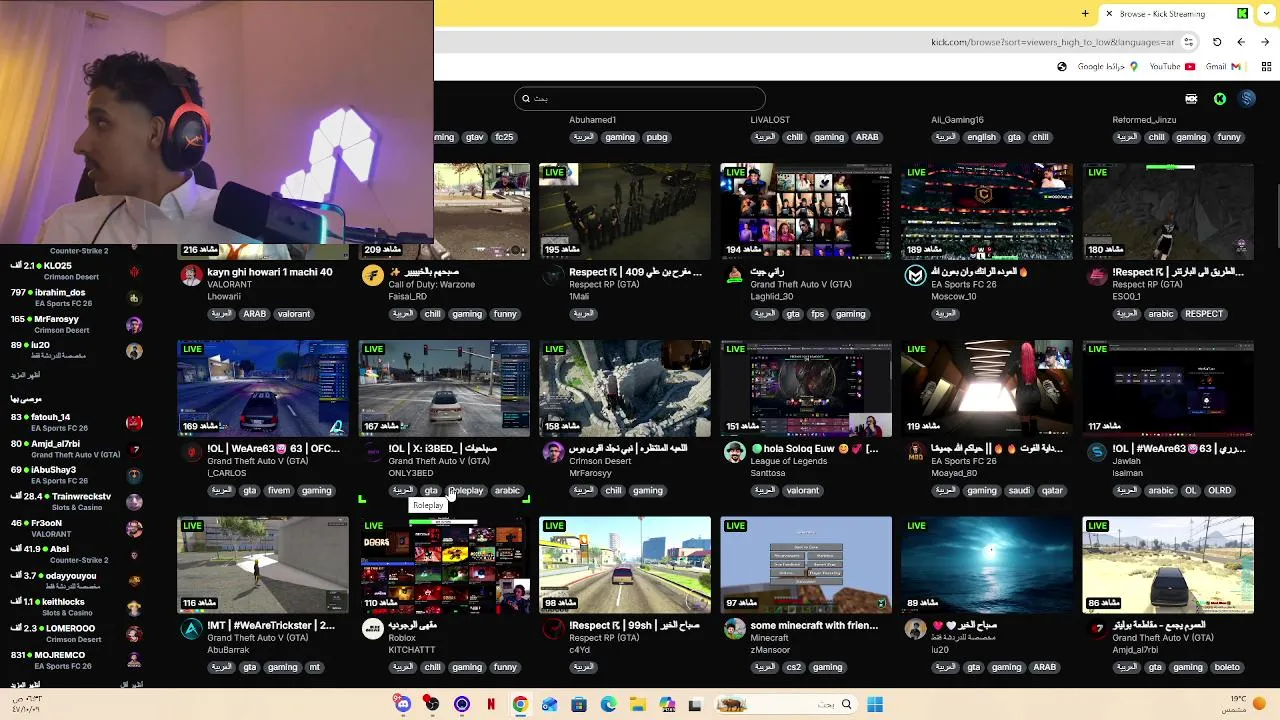Open Respect RP 195 viewers stream thumbnail

(625, 211)
